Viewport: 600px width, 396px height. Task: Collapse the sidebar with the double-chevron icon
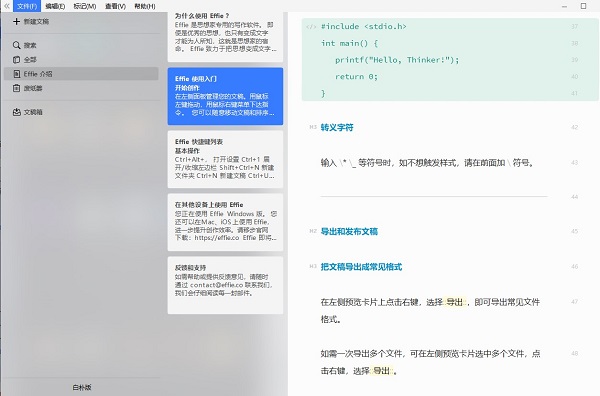[x=7, y=6]
